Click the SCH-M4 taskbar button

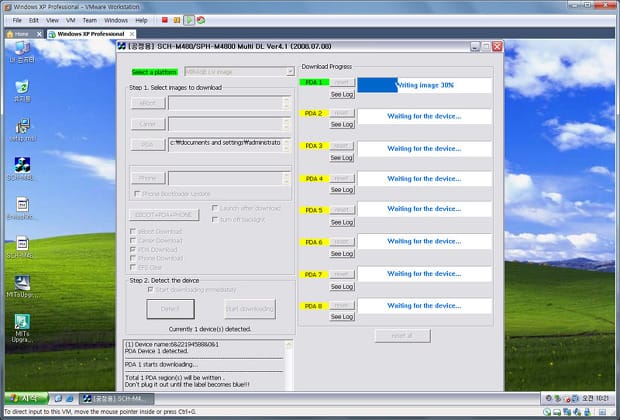[x=117, y=398]
